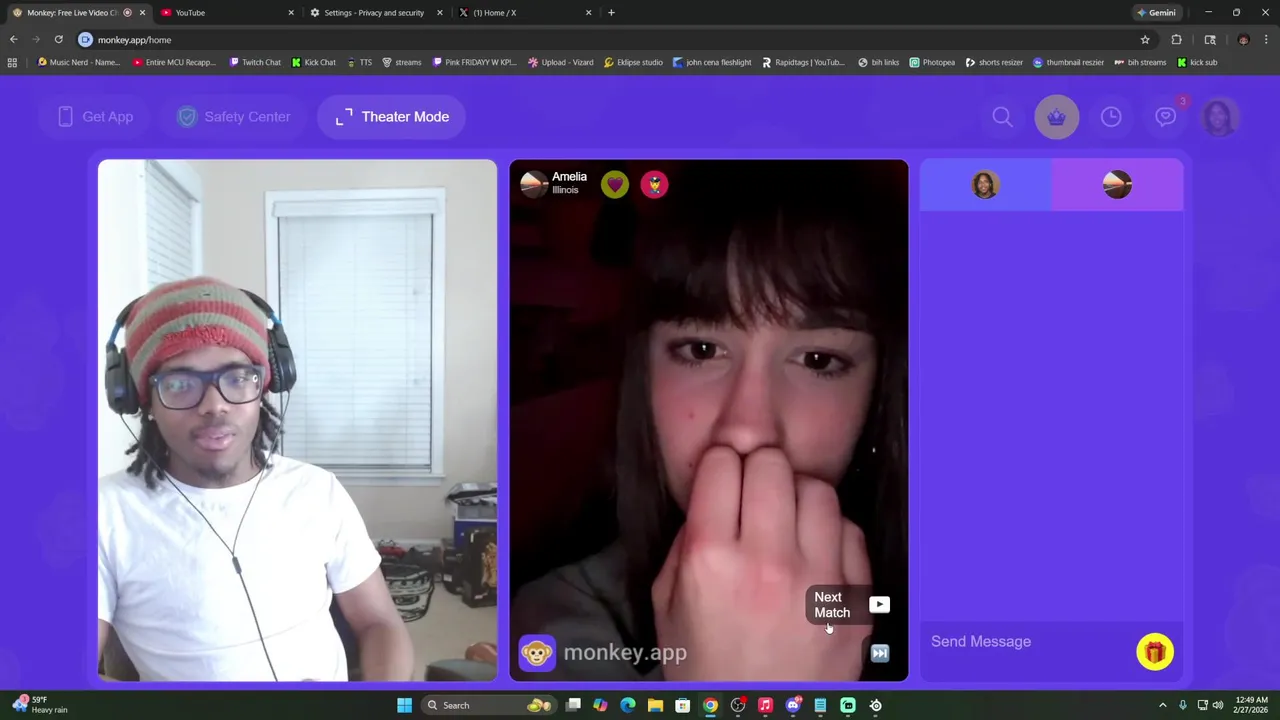Open the shorts resizer bookmark

pos(994,62)
